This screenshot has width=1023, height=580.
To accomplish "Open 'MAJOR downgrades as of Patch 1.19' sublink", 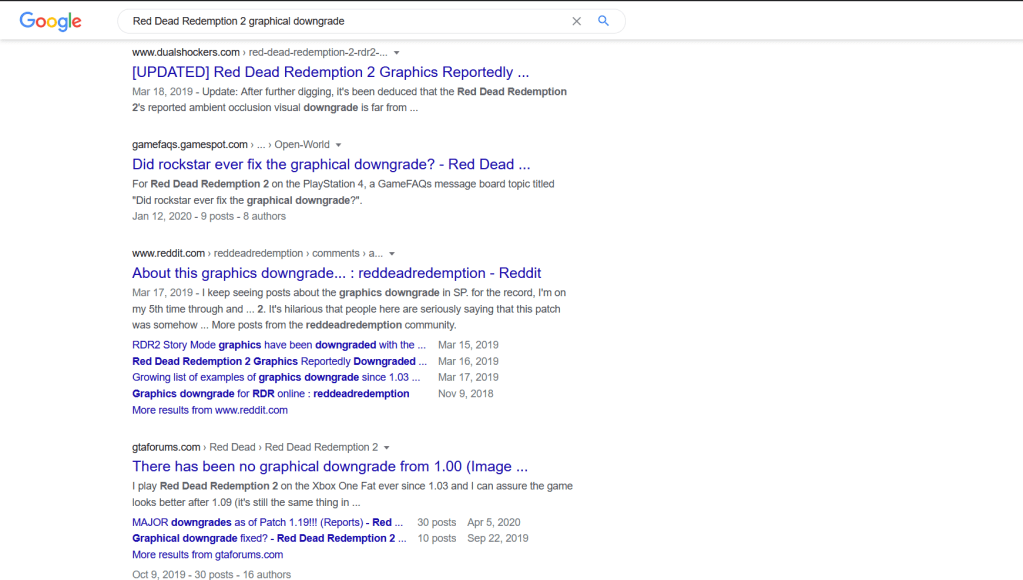I will (268, 522).
